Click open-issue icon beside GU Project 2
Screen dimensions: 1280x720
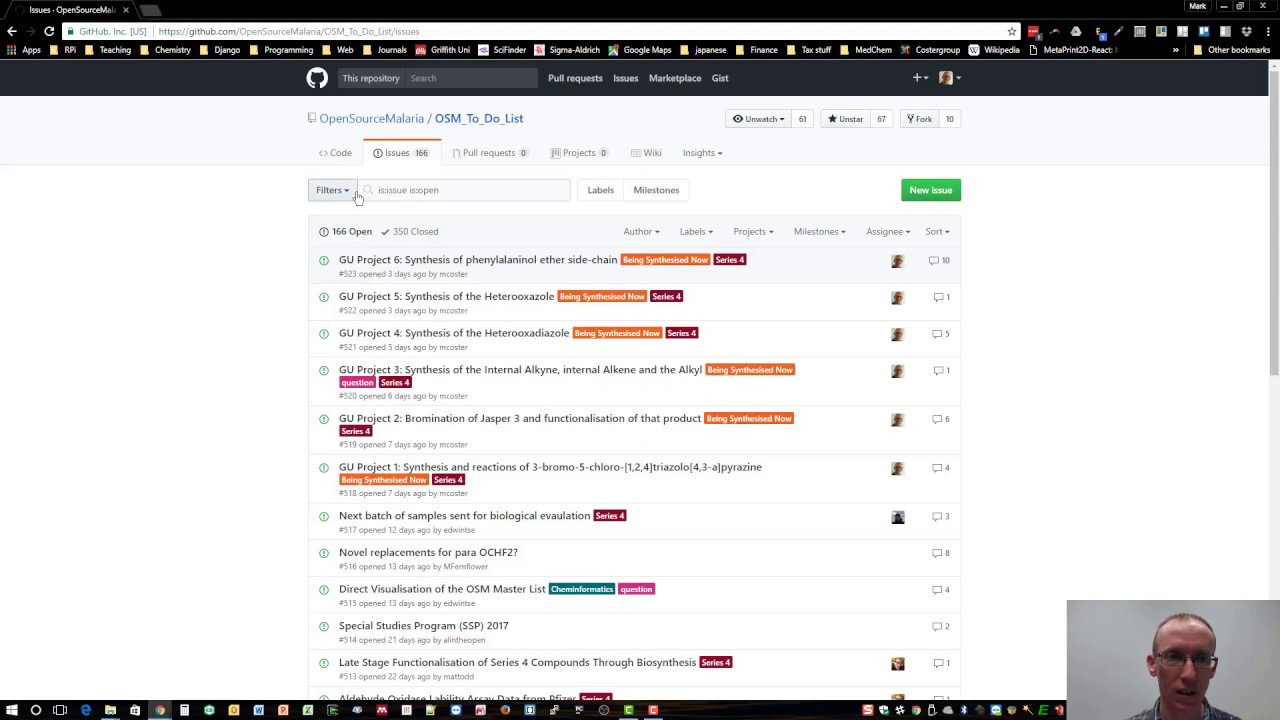click(x=324, y=419)
